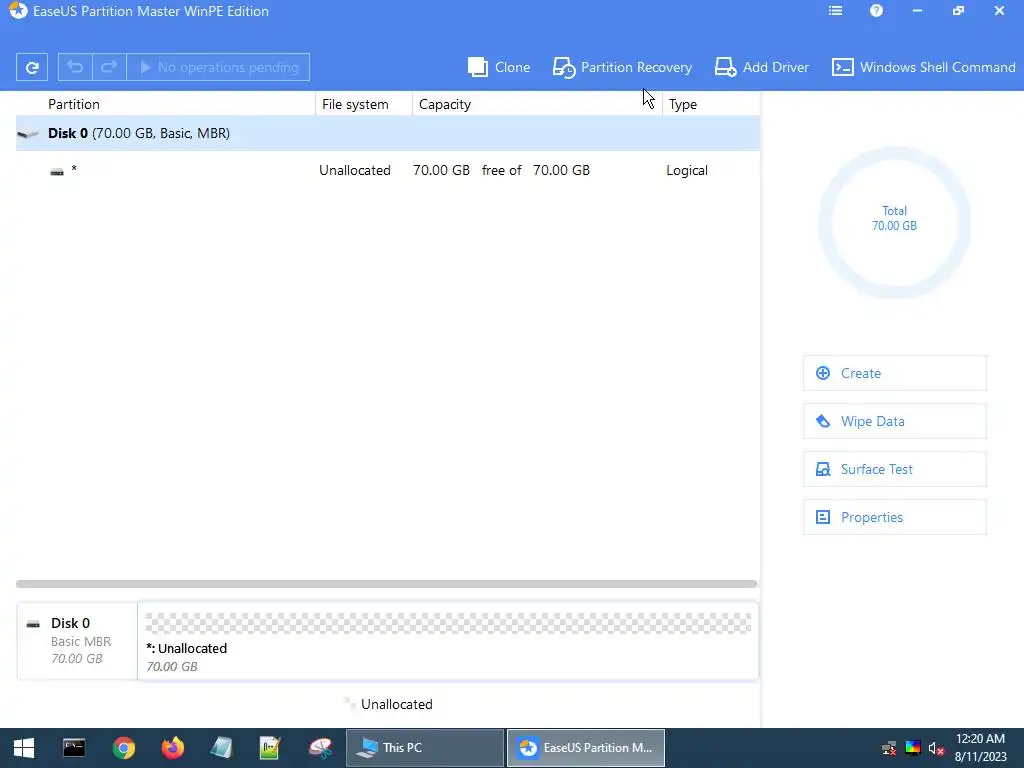Click the redo arrow icon
1024x768 pixels.
[109, 67]
